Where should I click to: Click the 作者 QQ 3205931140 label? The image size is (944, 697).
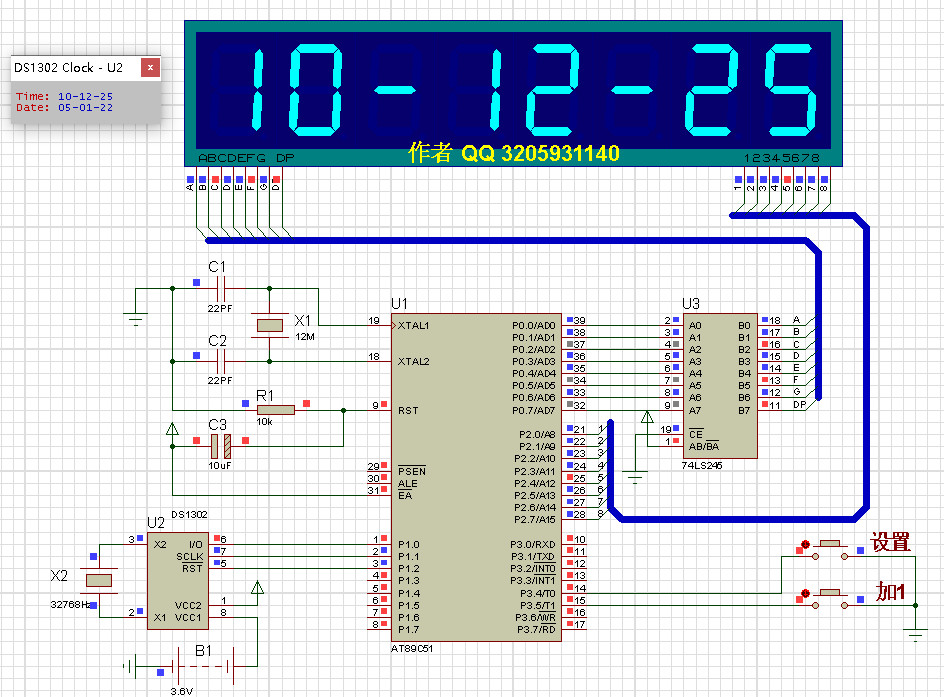(514, 153)
